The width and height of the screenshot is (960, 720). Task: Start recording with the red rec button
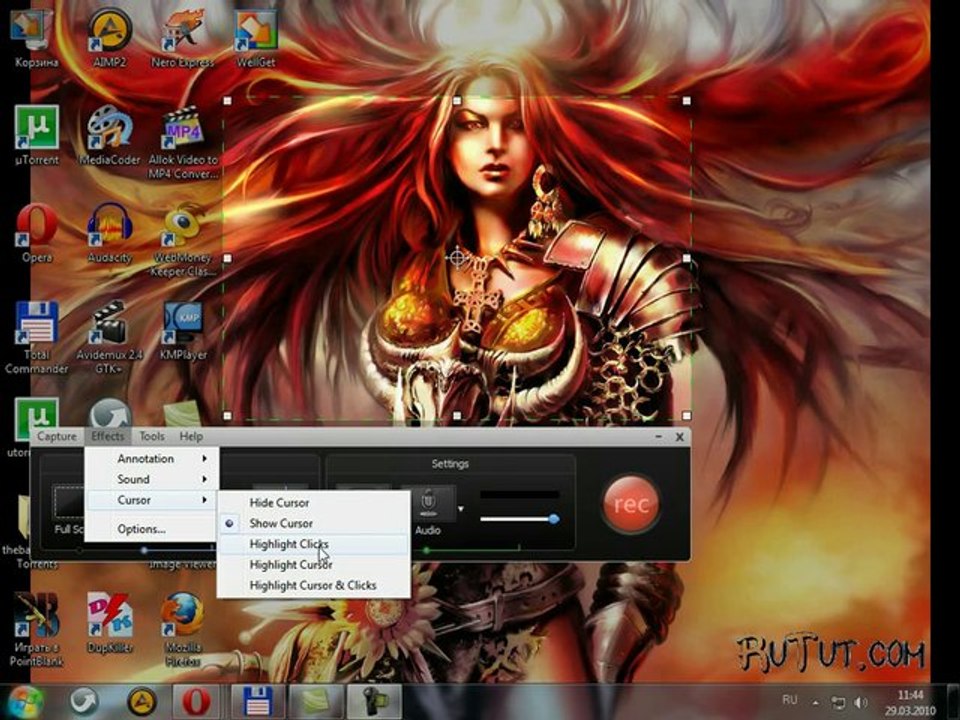click(x=631, y=504)
